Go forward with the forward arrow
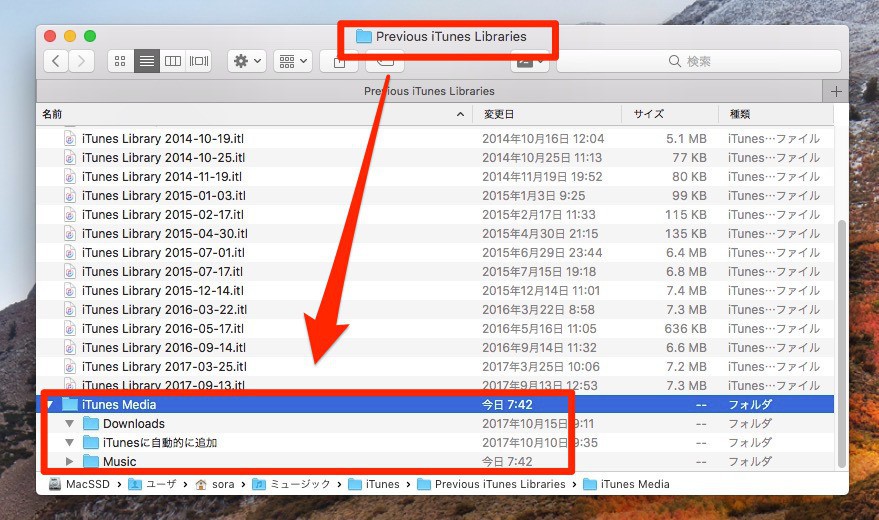This screenshot has height=520, width=879. click(82, 61)
